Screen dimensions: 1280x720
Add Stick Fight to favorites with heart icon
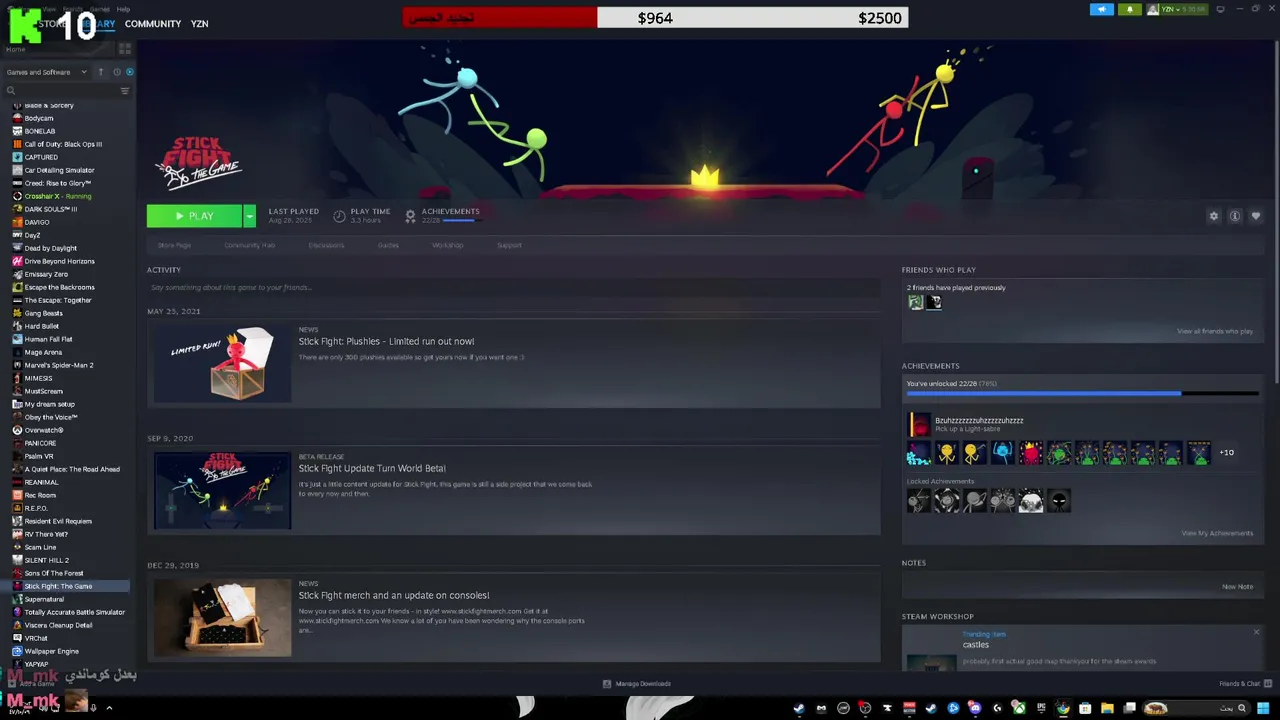(1256, 216)
